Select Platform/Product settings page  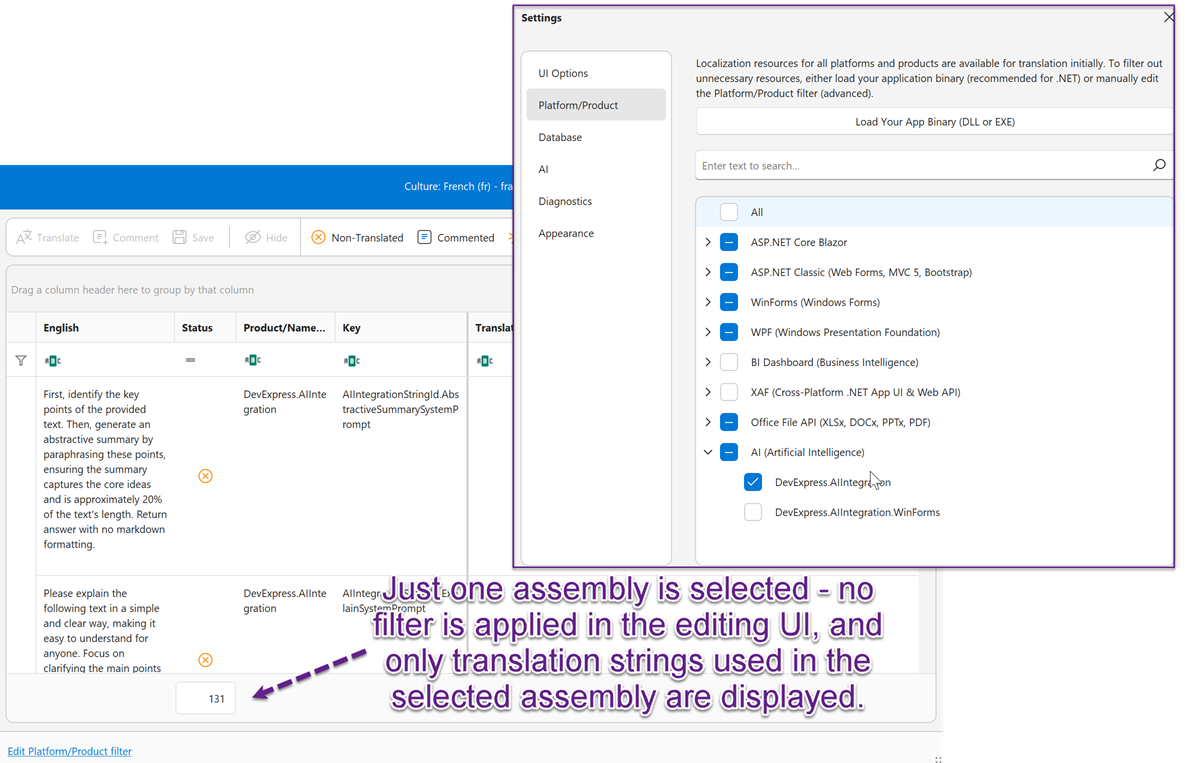596,105
